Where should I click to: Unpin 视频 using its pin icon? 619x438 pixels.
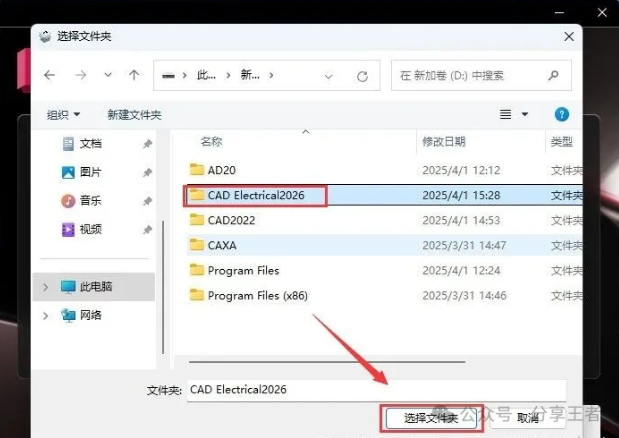click(147, 230)
